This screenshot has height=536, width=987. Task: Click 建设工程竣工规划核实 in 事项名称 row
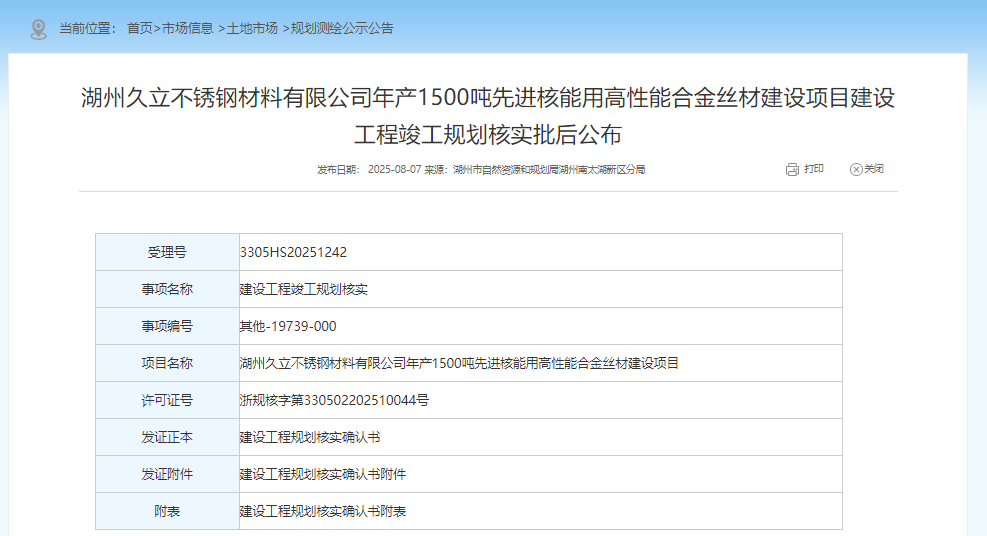click(x=304, y=289)
